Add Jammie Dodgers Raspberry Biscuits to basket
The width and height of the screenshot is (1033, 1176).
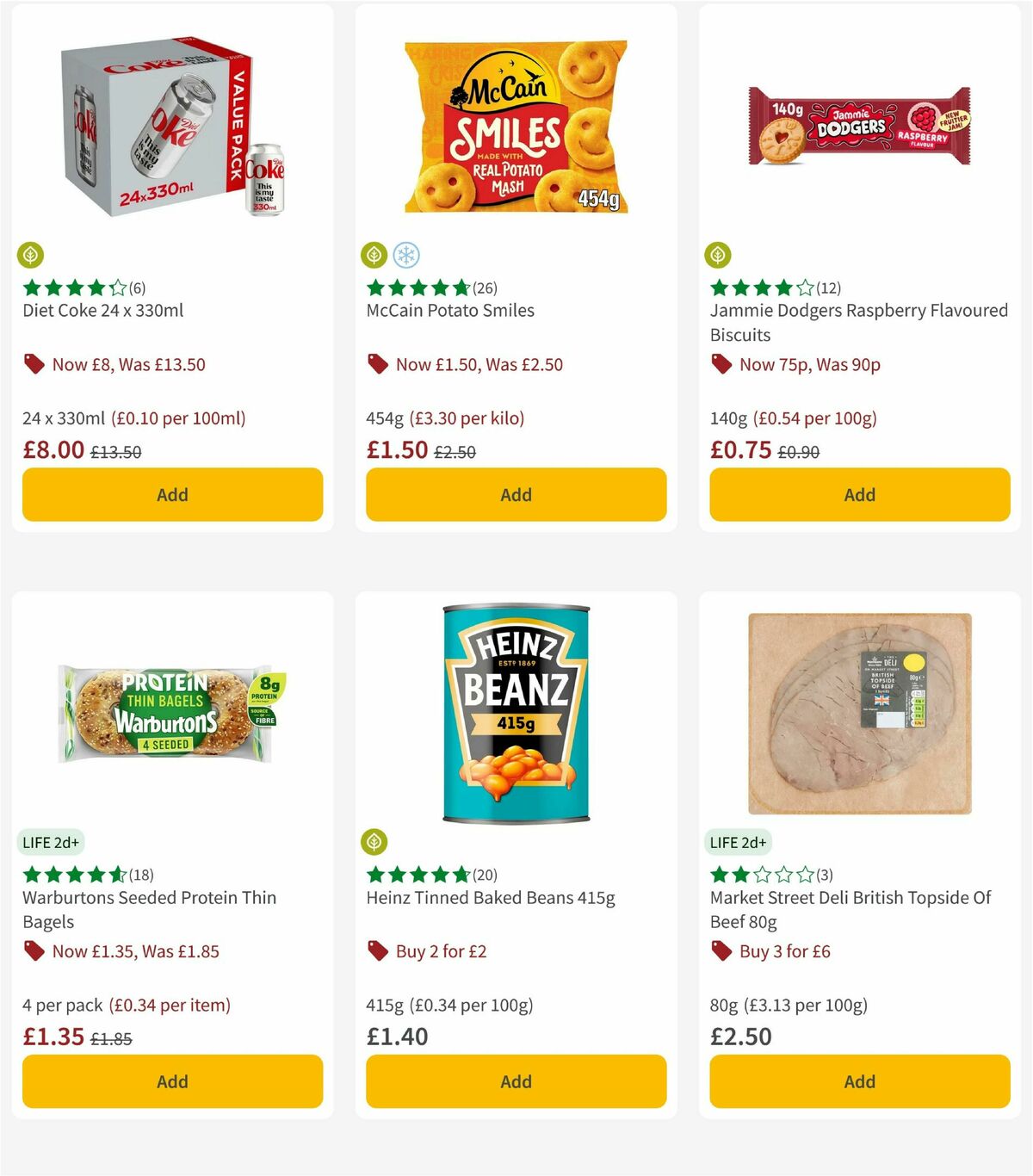click(858, 494)
